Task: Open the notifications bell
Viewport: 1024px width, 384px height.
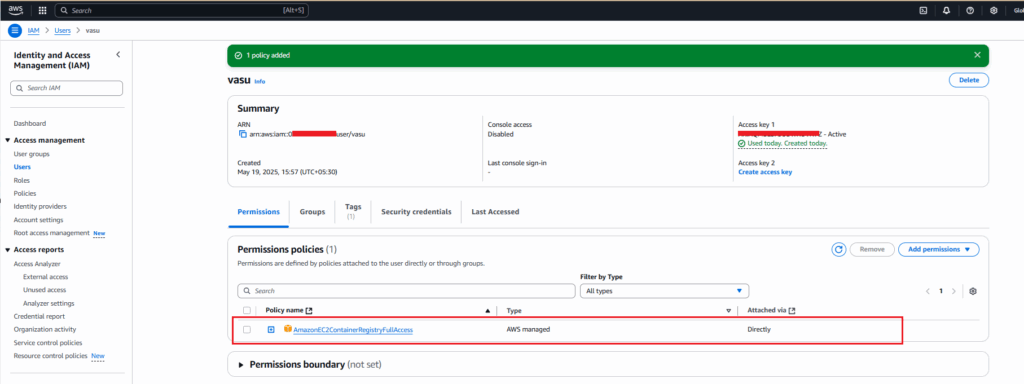Action: pyautogui.click(x=946, y=10)
